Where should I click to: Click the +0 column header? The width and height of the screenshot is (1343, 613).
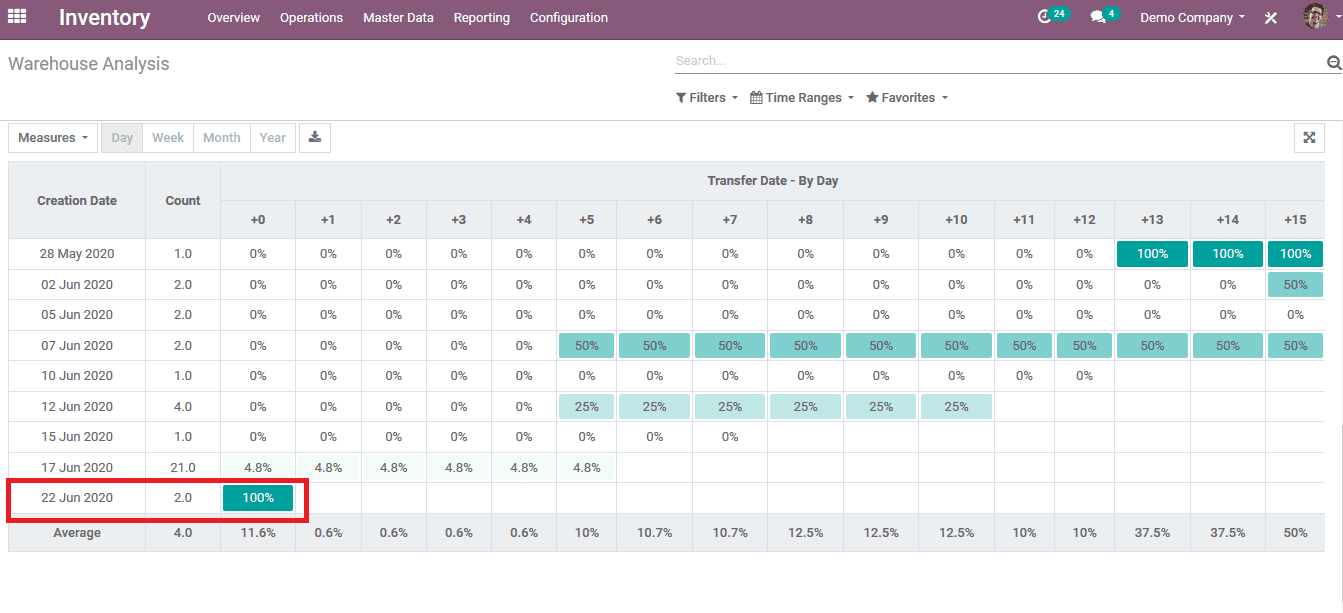click(x=258, y=220)
